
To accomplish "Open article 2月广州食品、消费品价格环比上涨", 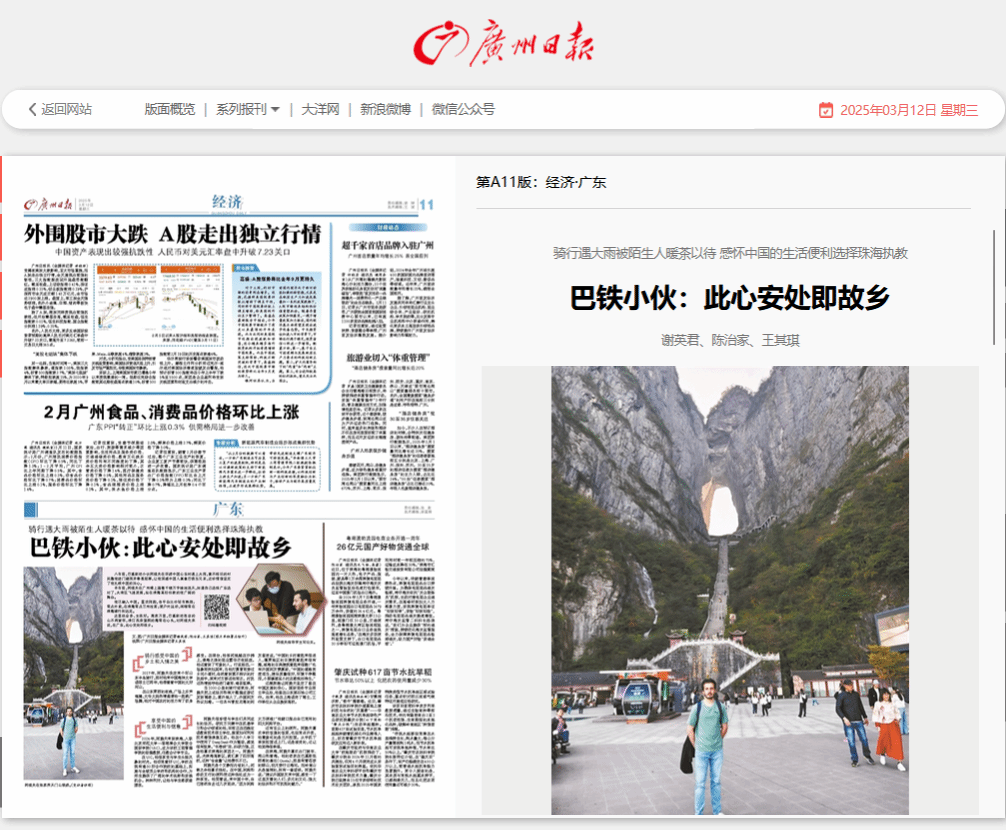I will point(172,412).
